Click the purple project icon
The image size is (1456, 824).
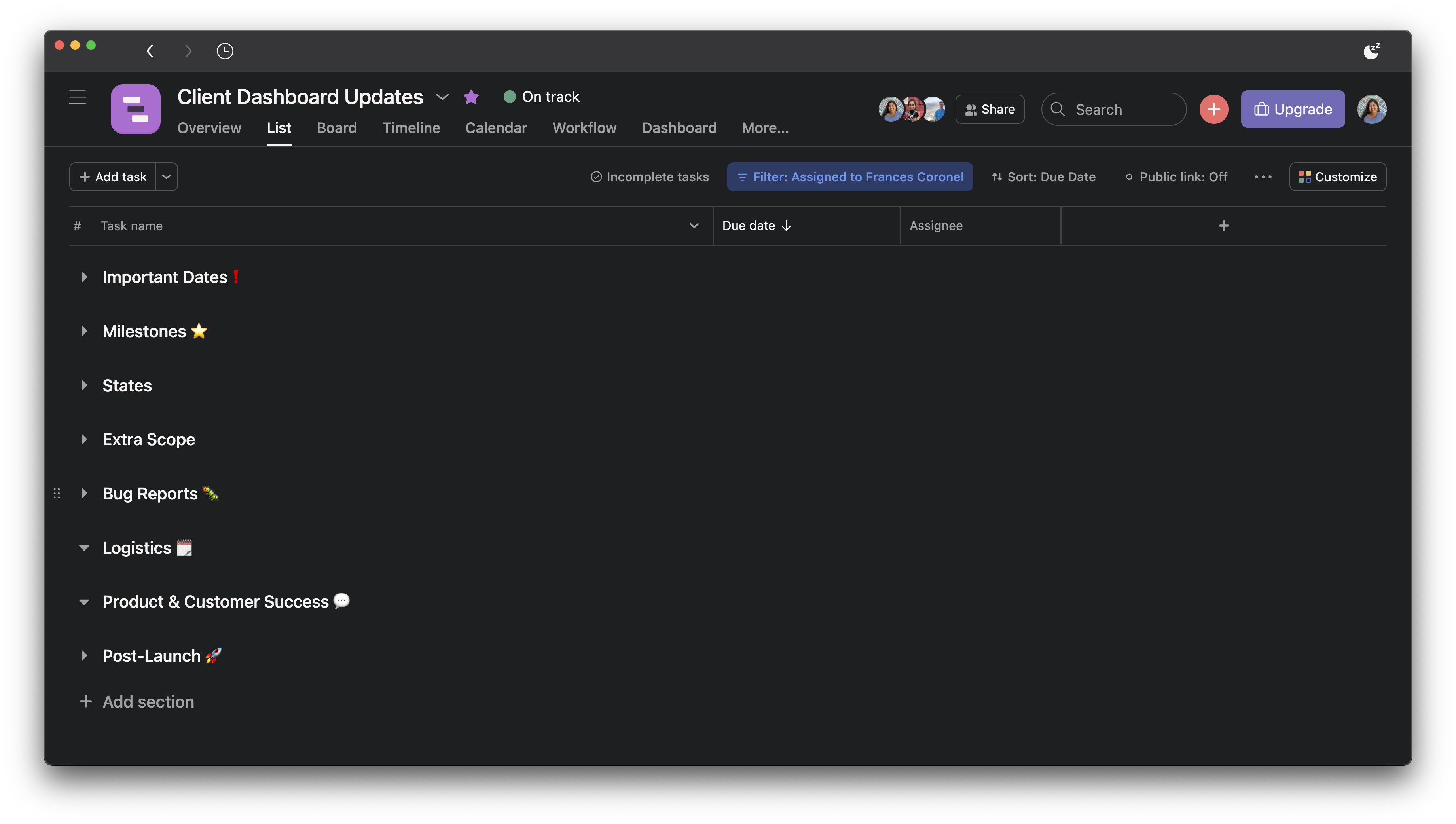tap(135, 109)
